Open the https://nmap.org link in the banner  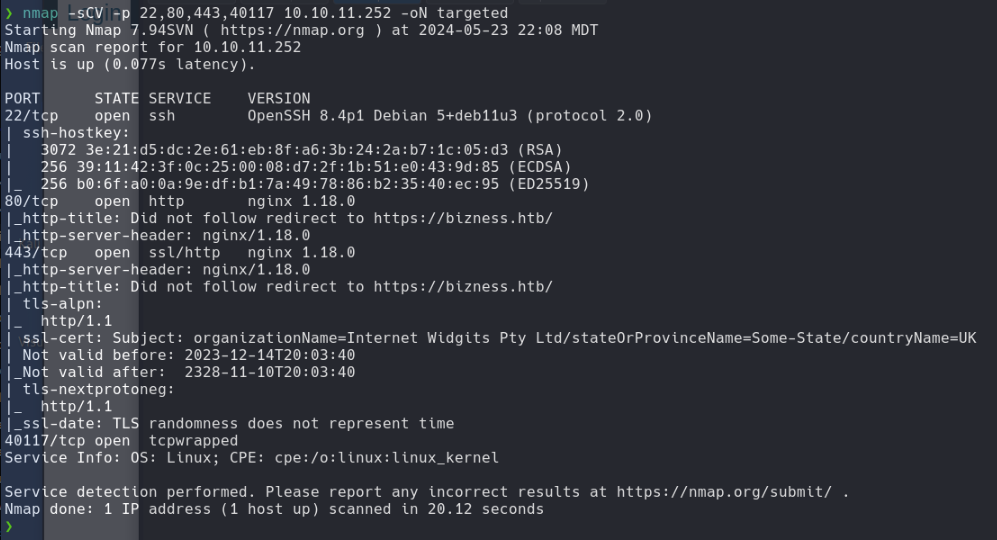pos(292,31)
